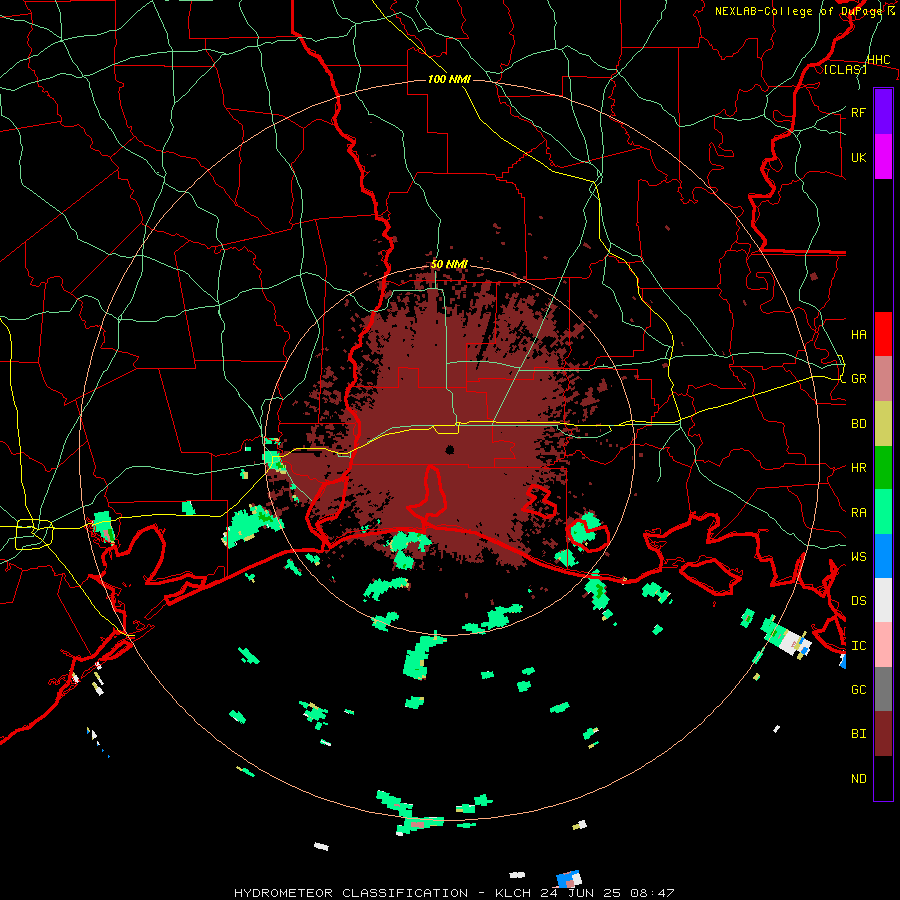The image size is (900, 900).
Task: Click the IC legend label
Action: (858, 646)
